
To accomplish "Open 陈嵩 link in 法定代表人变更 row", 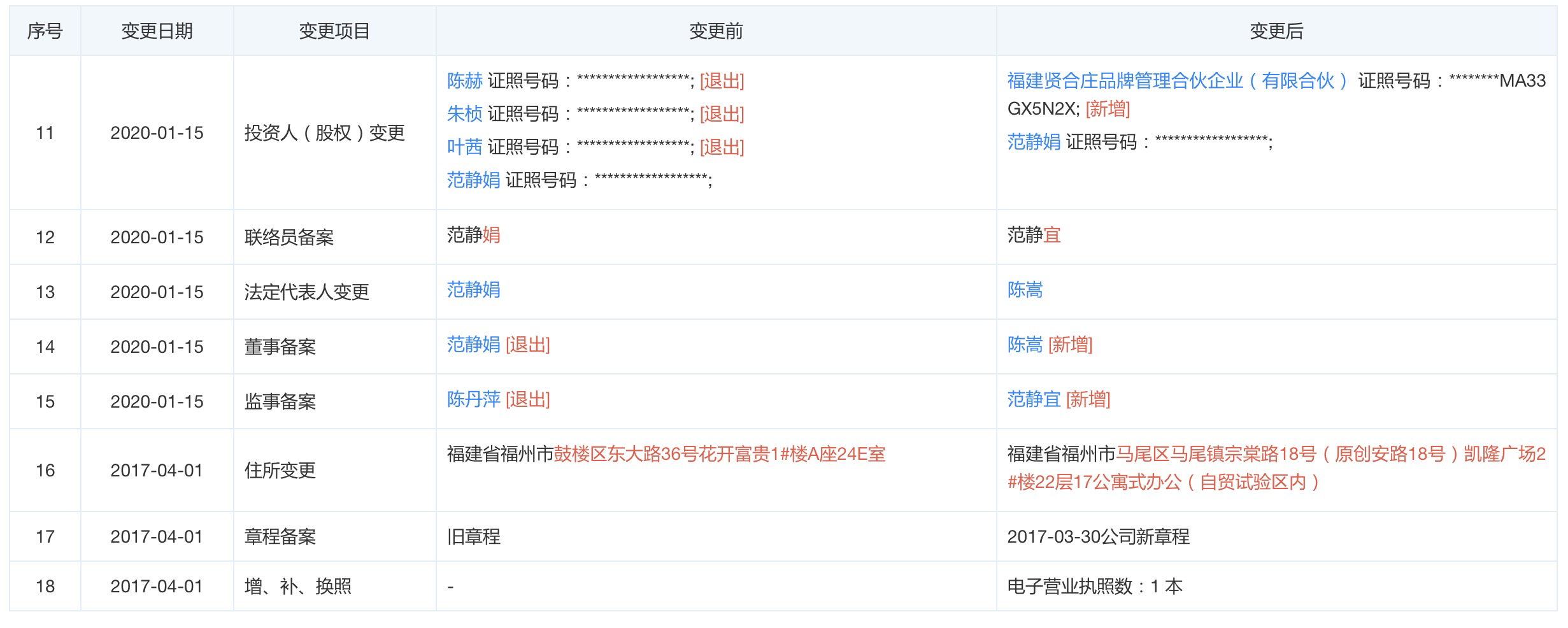I will [x=1025, y=290].
